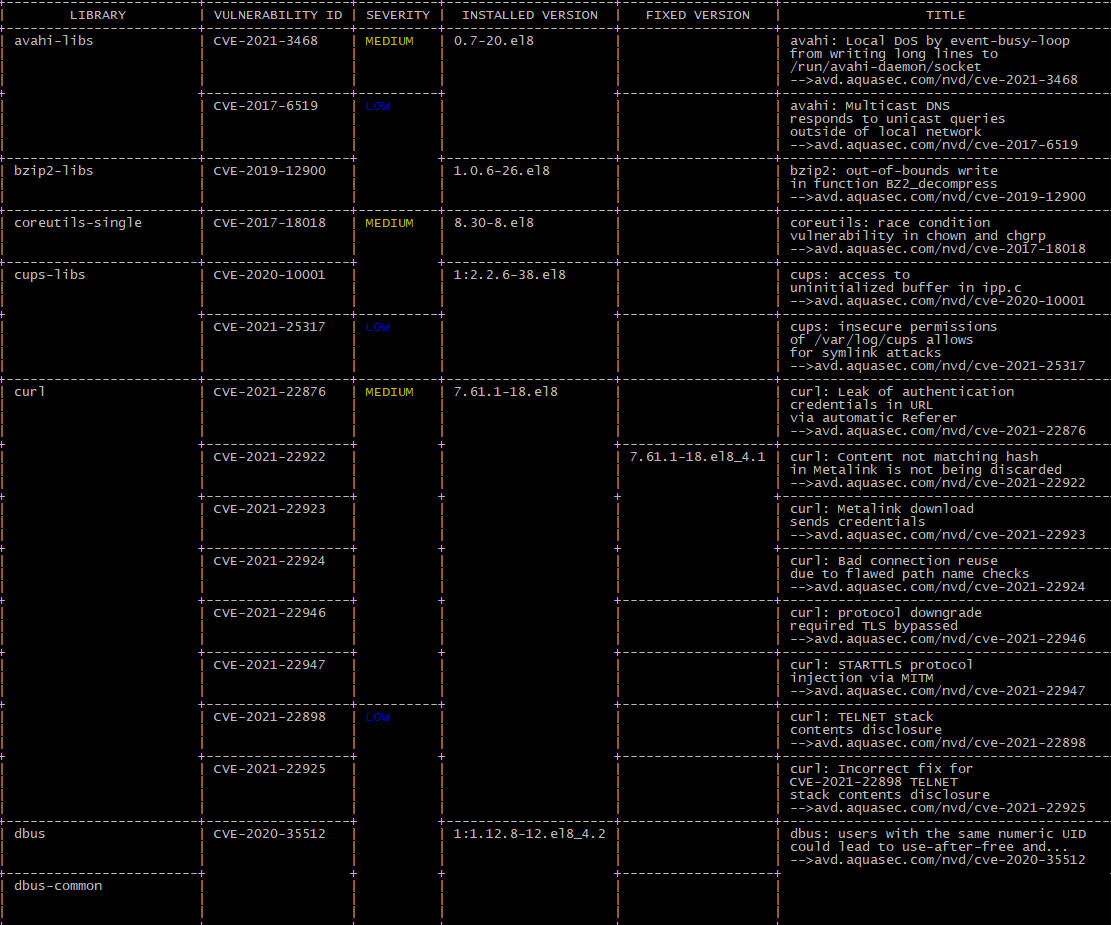This screenshot has height=925, width=1111.
Task: Open avd.aquasec.com link for cve-2021-25317
Action: coord(938,366)
